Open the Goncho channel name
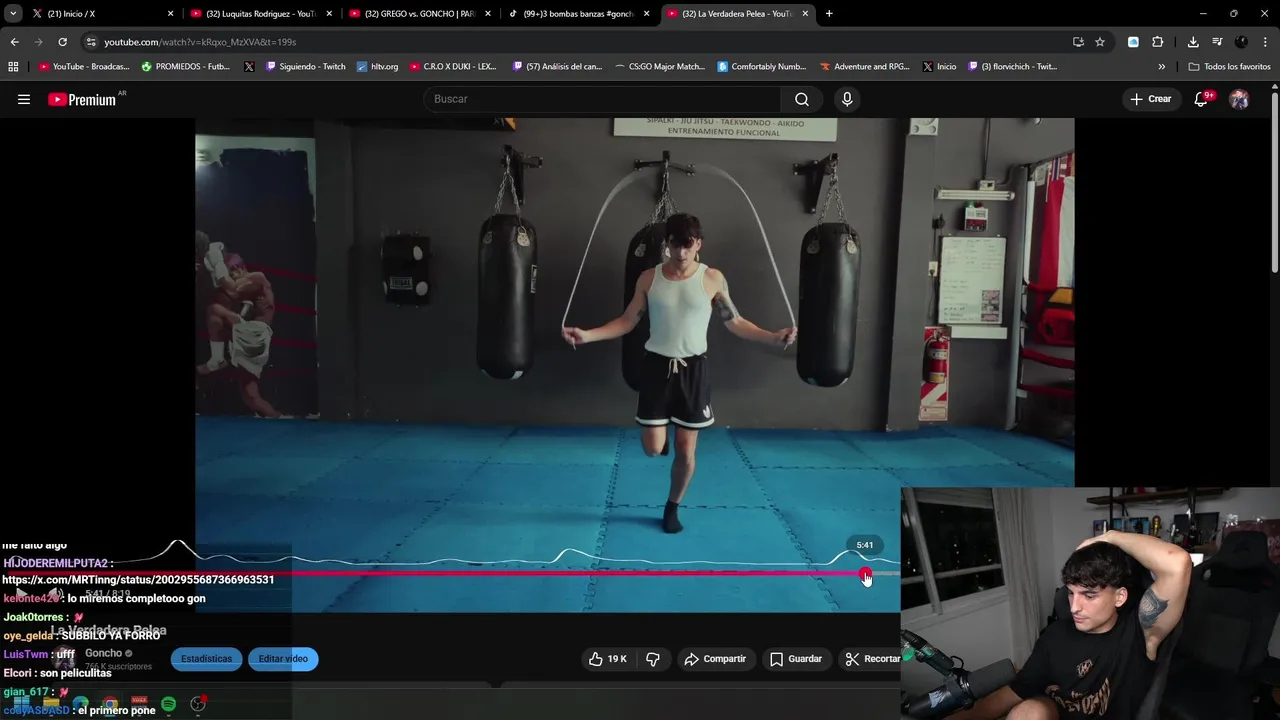The height and width of the screenshot is (720, 1280). [x=104, y=653]
